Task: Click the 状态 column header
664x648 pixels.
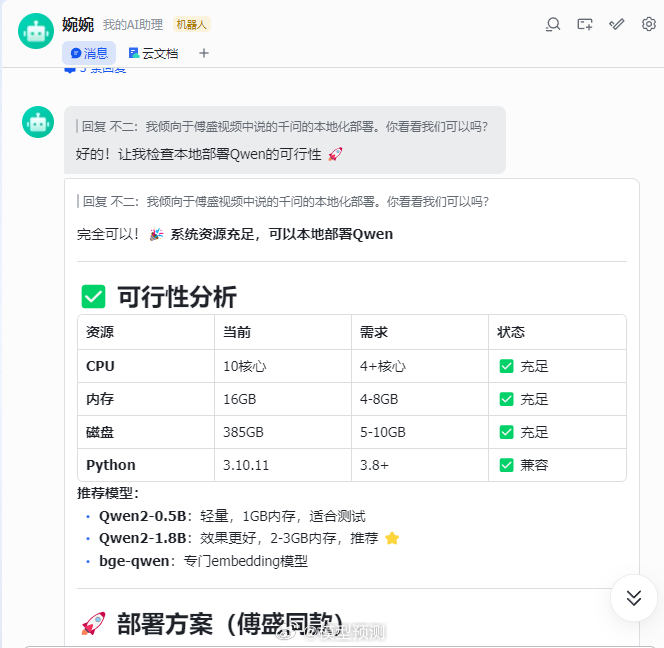Action: pos(511,332)
